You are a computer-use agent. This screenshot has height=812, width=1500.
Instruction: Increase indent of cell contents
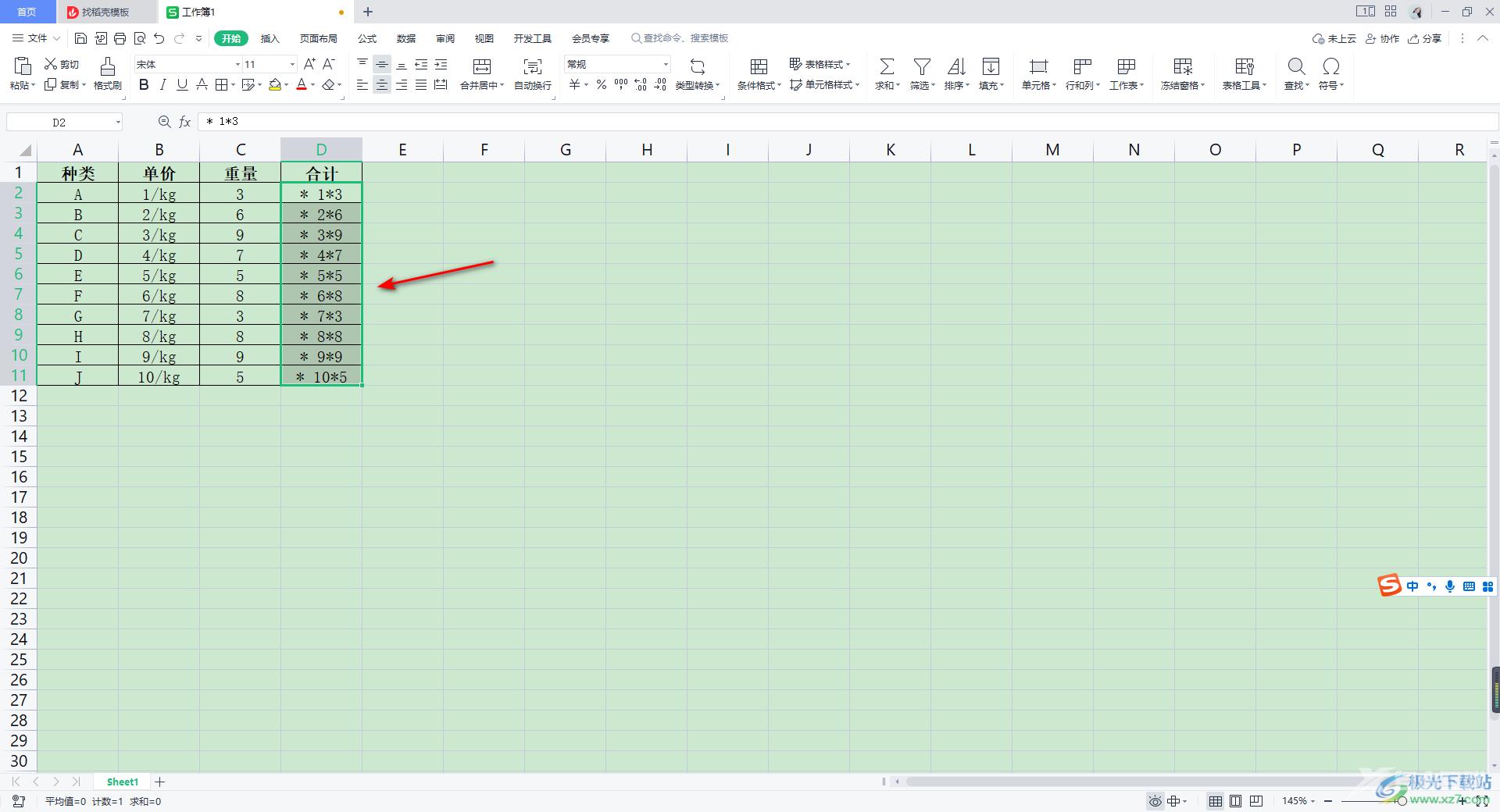click(x=441, y=64)
